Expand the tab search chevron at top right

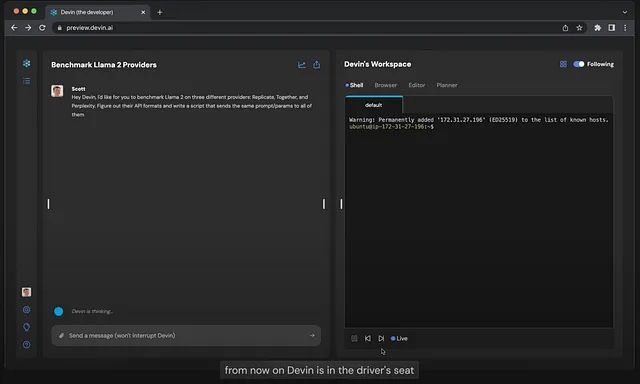[x=624, y=12]
